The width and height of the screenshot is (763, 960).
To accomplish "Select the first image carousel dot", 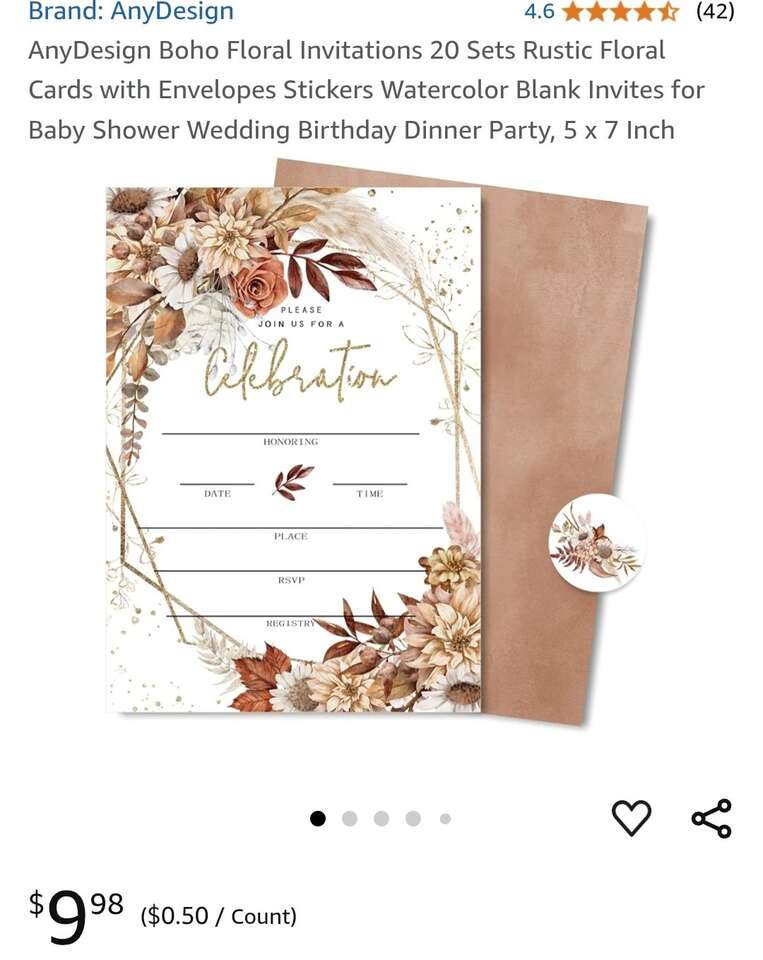I will click(x=317, y=819).
